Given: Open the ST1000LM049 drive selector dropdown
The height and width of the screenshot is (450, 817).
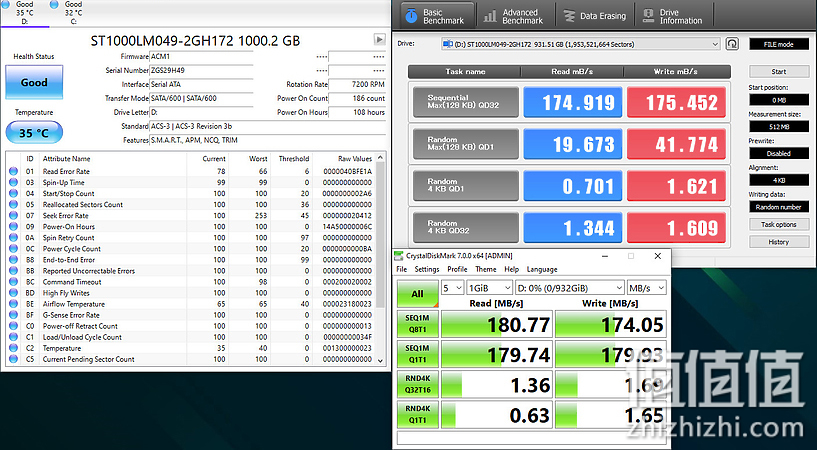Looking at the screenshot, I should (580, 44).
